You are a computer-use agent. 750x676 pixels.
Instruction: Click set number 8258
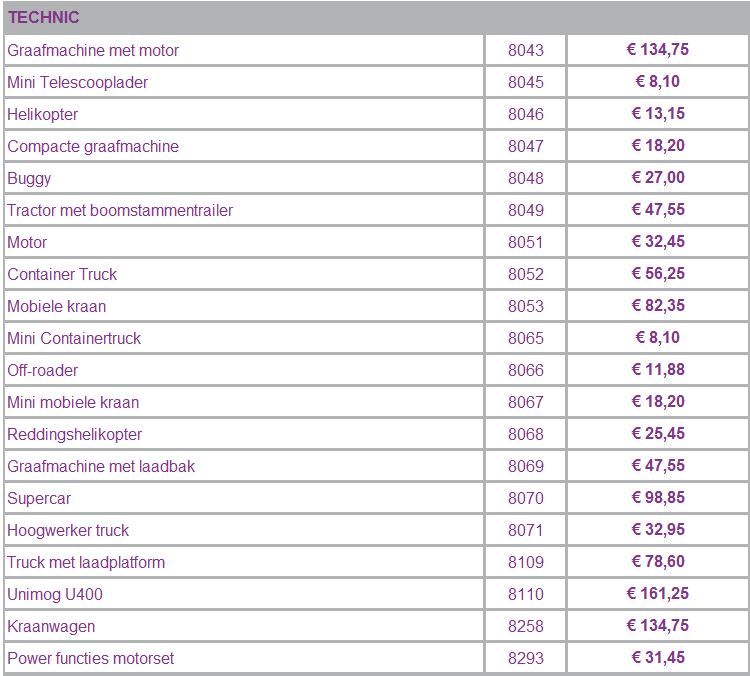coord(526,627)
